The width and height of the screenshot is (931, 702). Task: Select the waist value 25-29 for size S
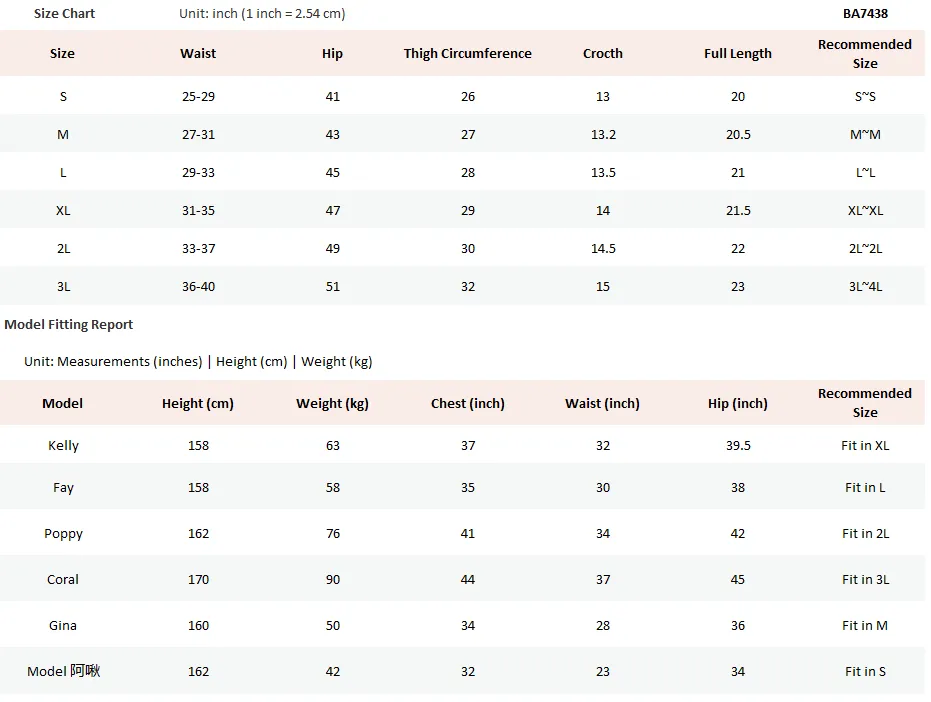pos(198,96)
